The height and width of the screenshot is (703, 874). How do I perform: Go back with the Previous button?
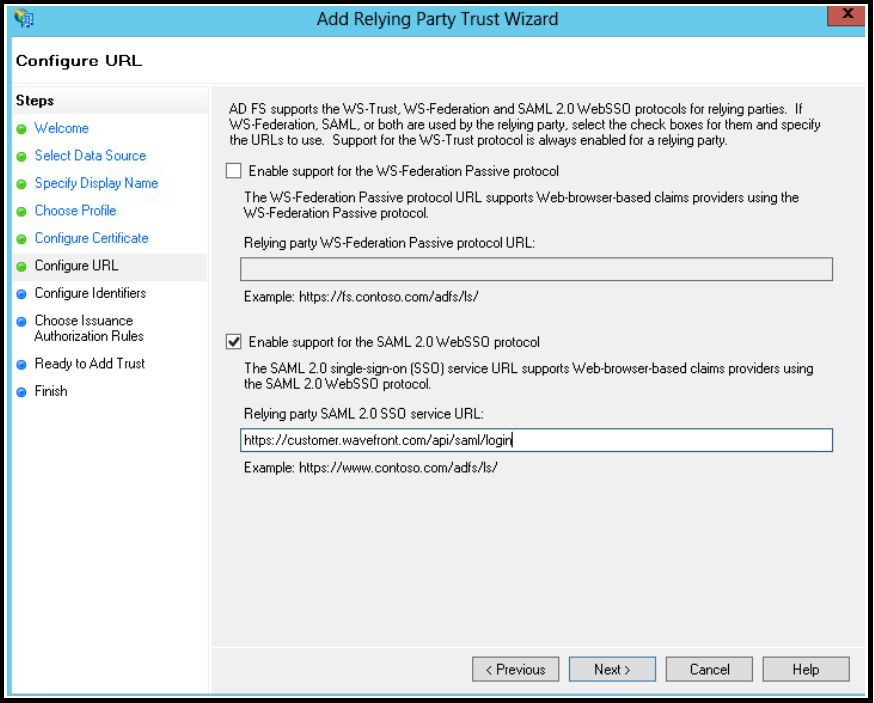(x=516, y=669)
